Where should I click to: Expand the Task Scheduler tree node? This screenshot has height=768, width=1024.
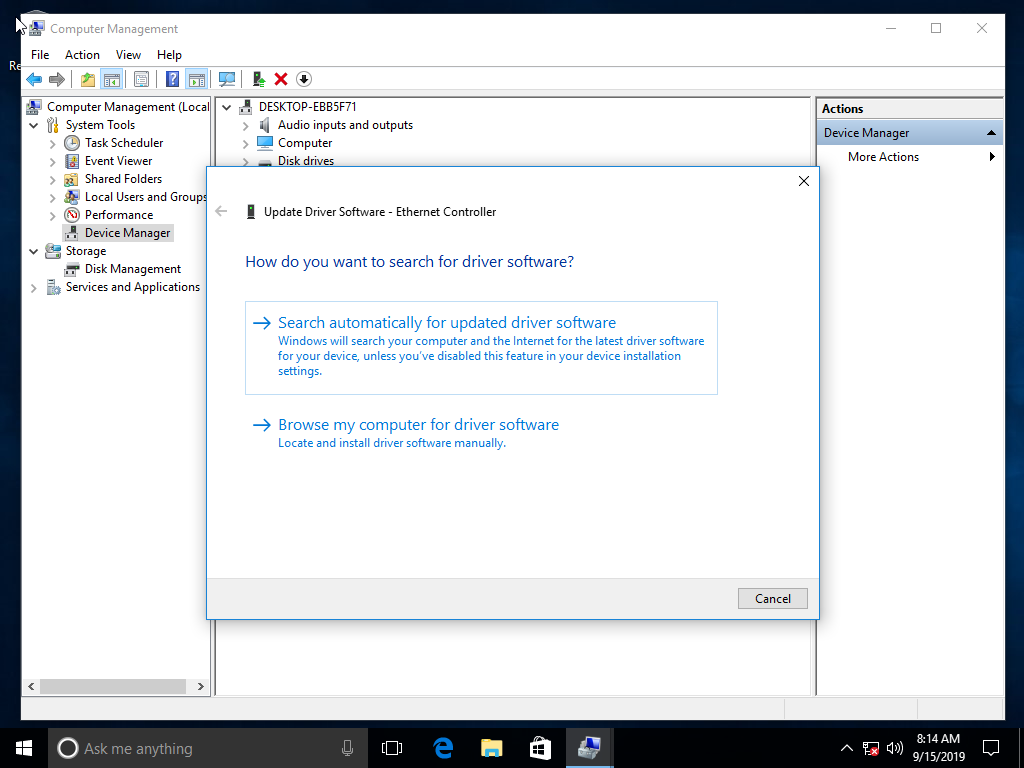point(53,143)
